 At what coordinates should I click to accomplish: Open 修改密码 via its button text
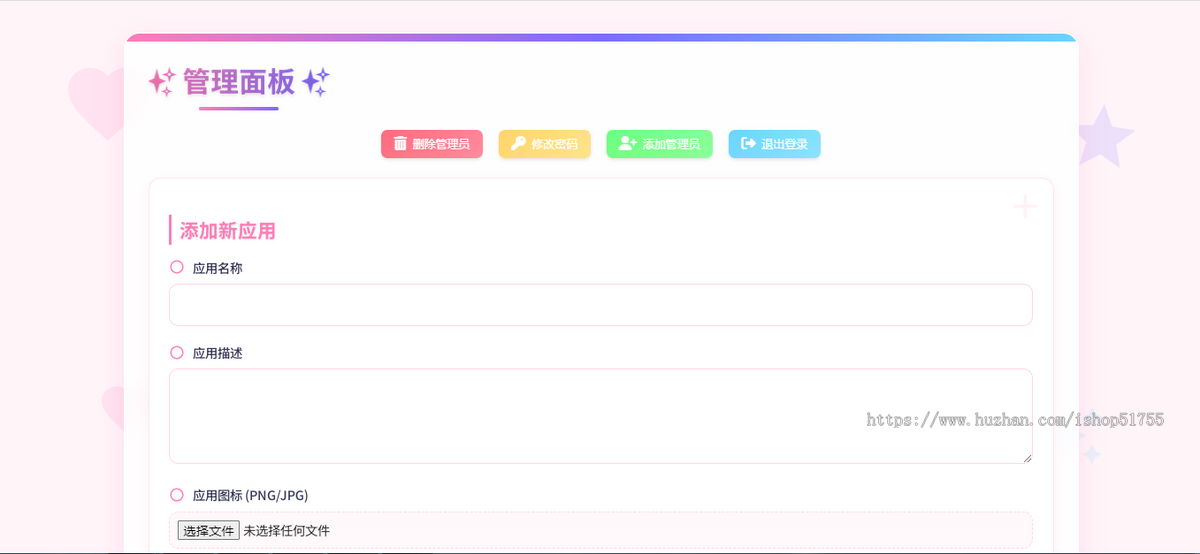coord(554,144)
